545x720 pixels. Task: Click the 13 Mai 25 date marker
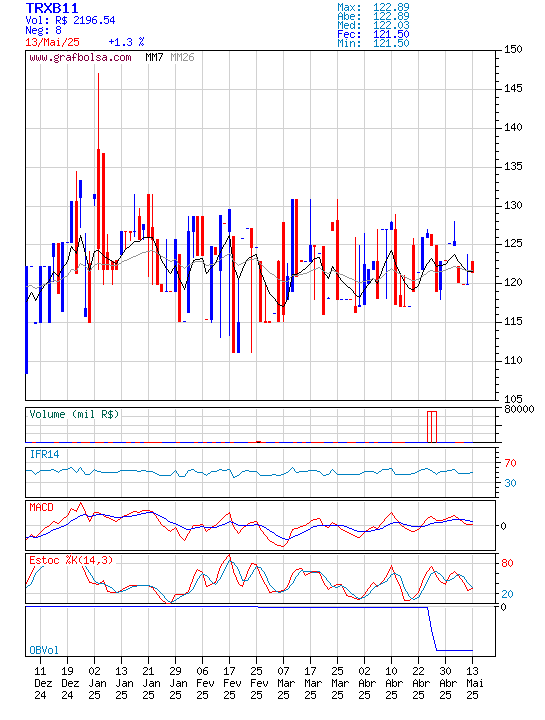coord(472,683)
